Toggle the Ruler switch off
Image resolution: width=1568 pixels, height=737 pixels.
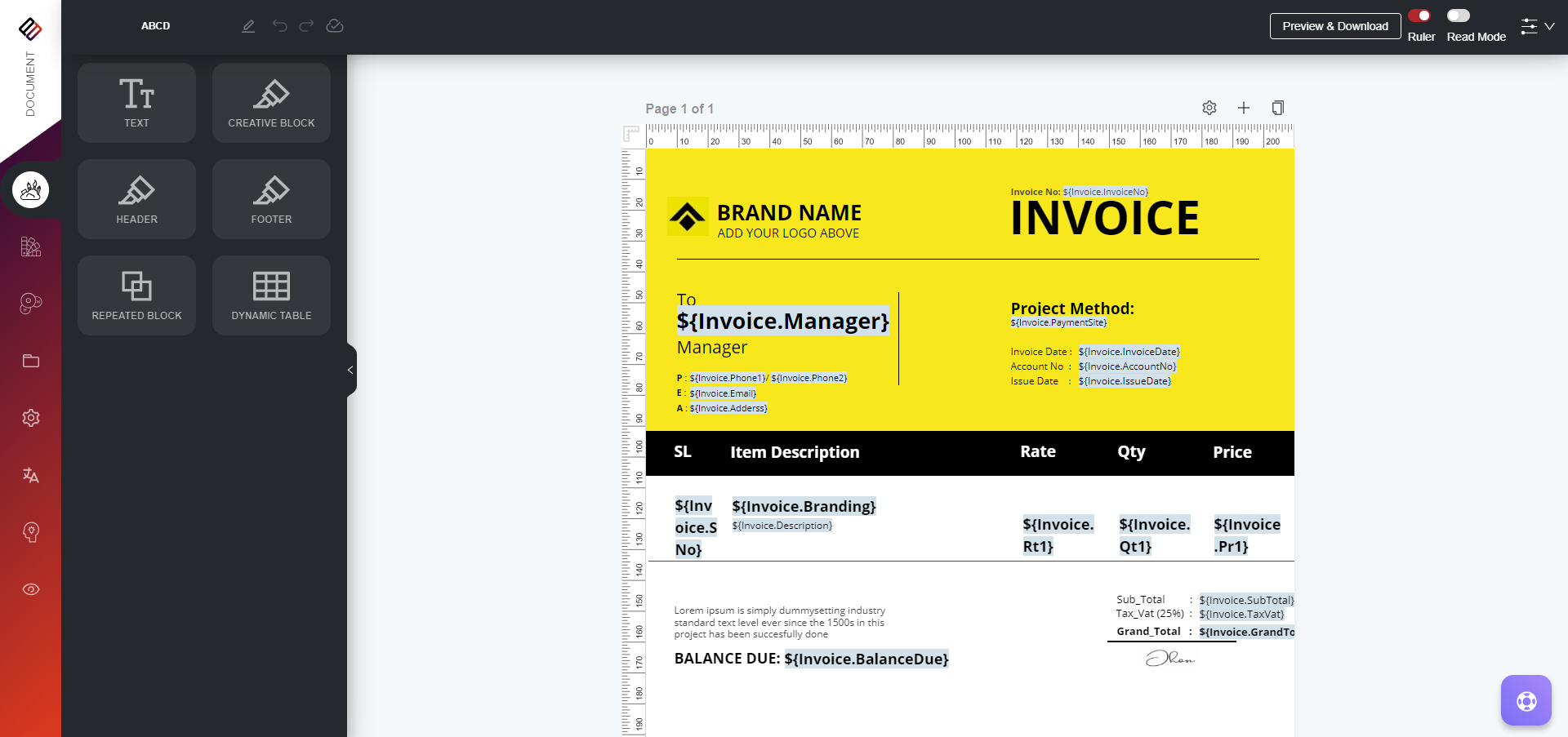click(x=1419, y=16)
